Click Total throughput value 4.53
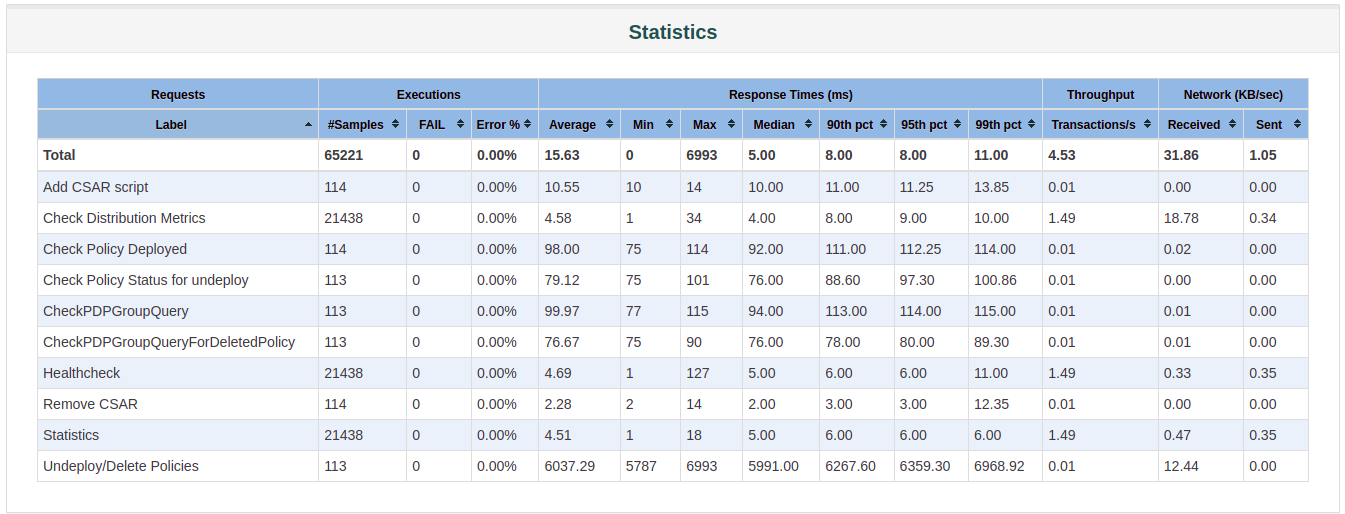Screen dimensions: 1345x514 coord(1062,155)
